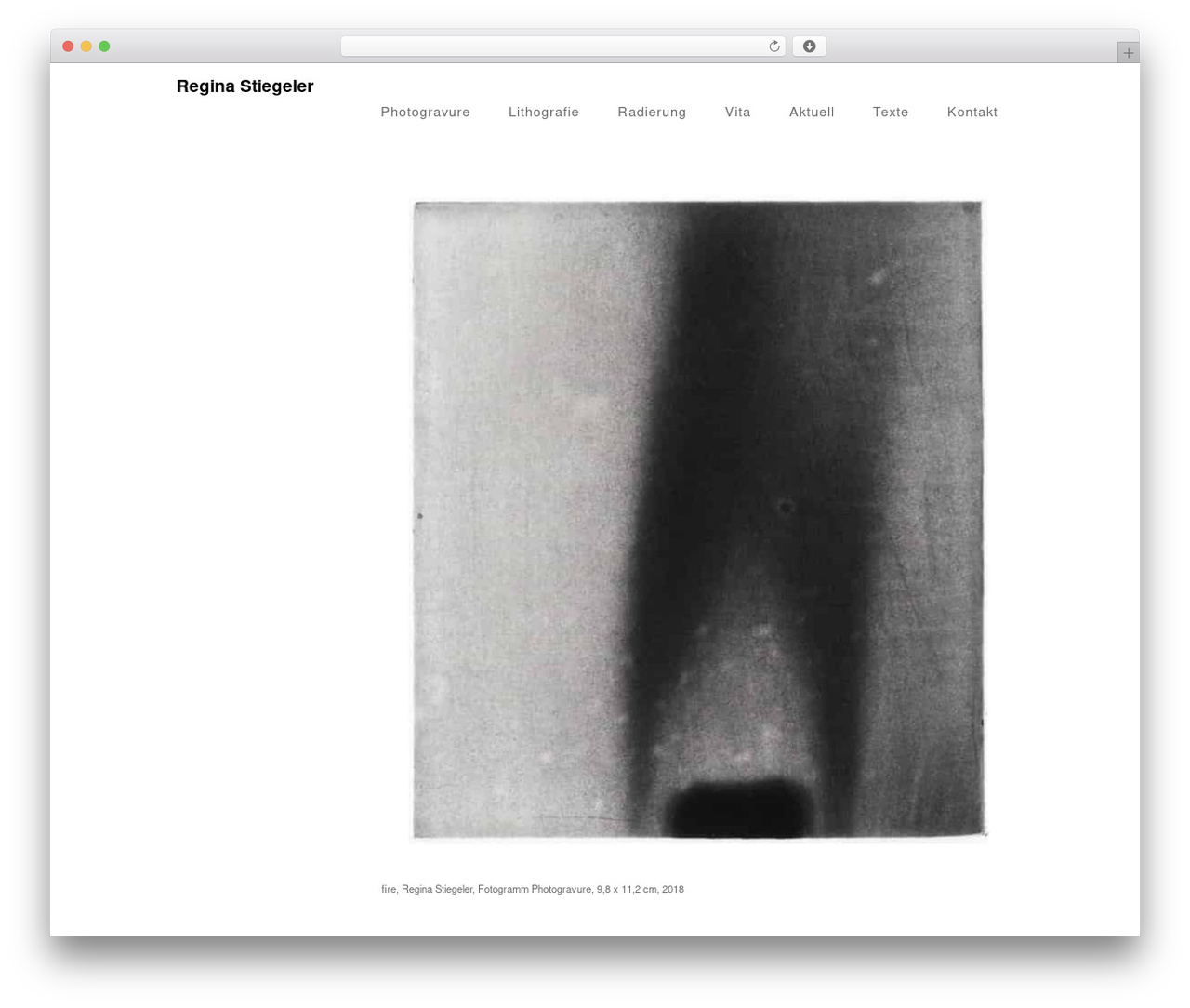This screenshot has width=1190, height=1008.
Task: Click the fire photogravure artwork image
Action: (698, 520)
